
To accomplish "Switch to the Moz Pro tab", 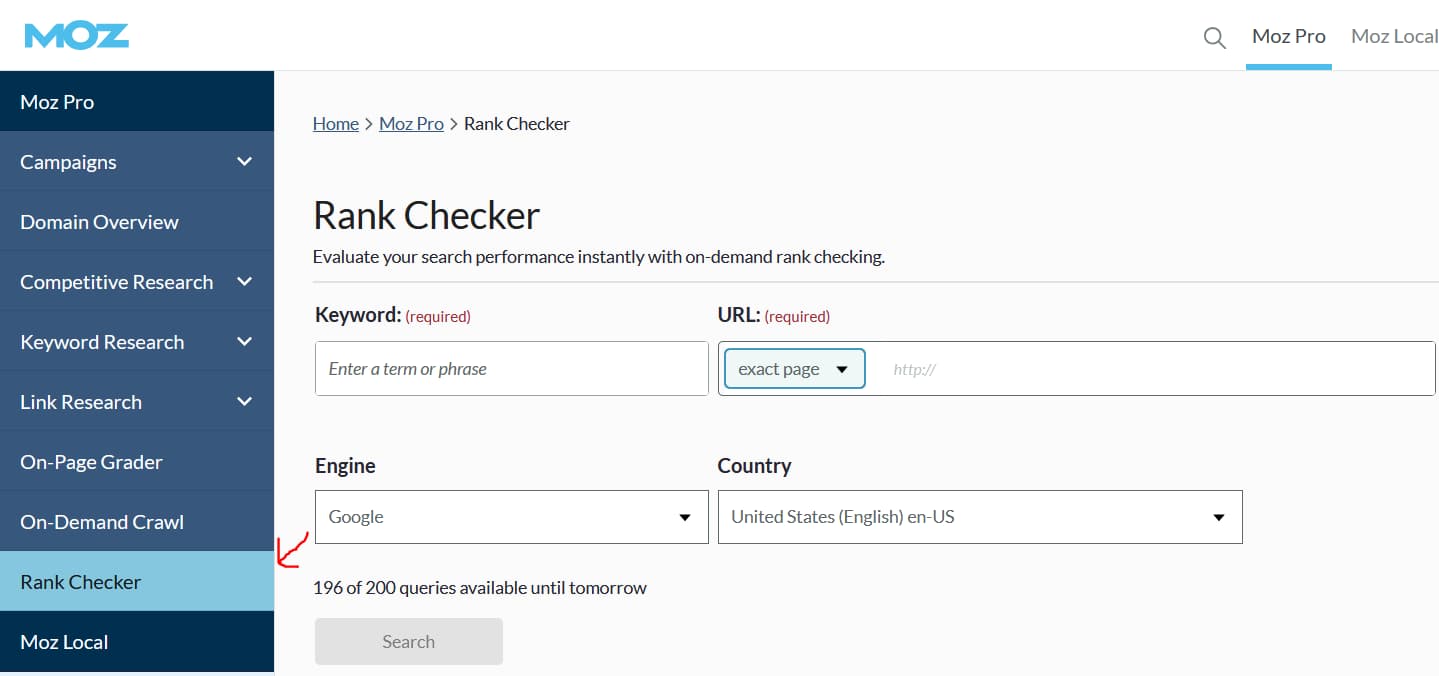I will 1288,37.
